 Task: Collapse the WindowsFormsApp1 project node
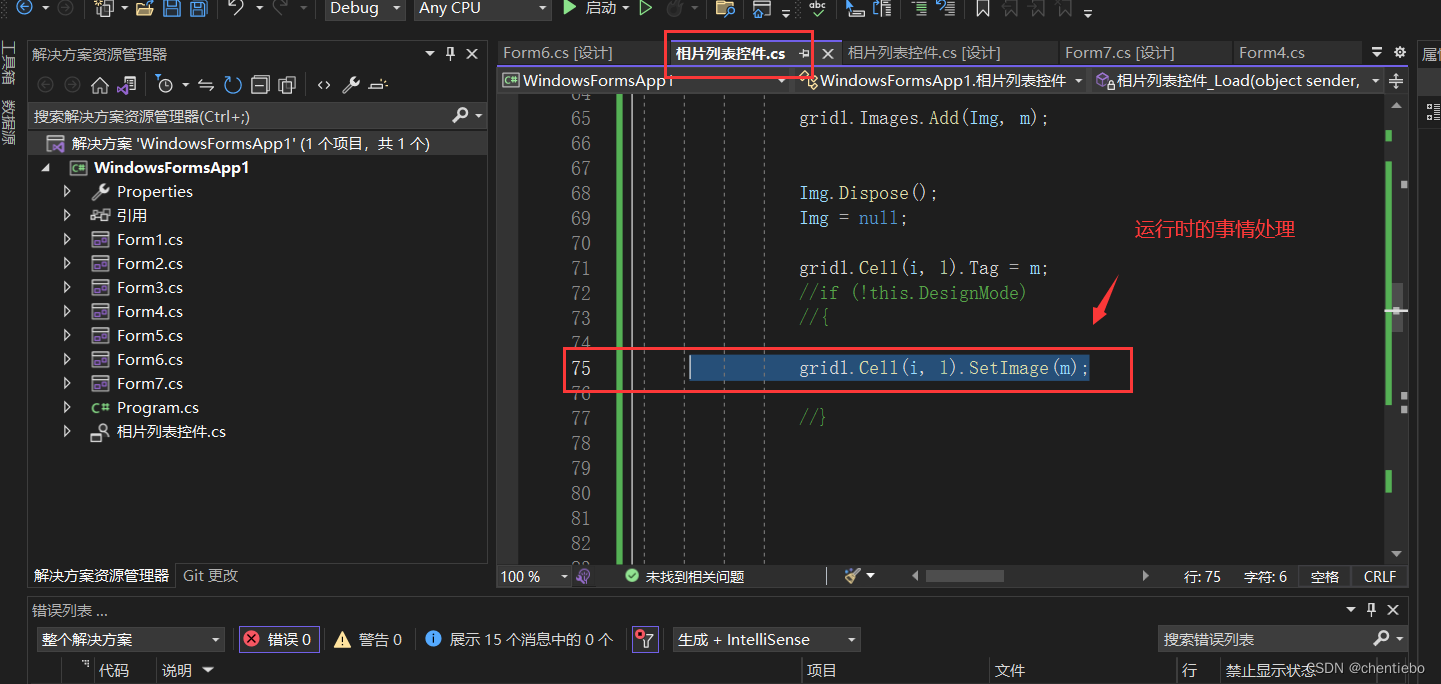click(45, 168)
